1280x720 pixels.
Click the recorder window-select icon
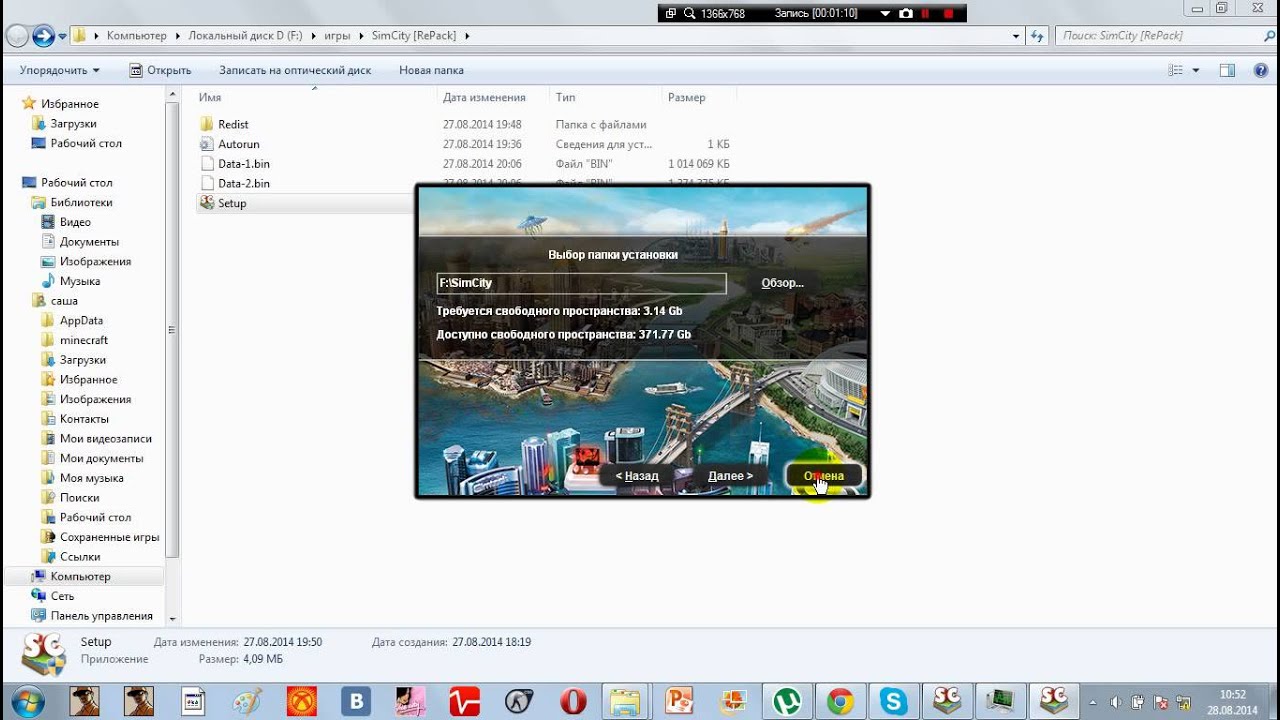coord(671,13)
